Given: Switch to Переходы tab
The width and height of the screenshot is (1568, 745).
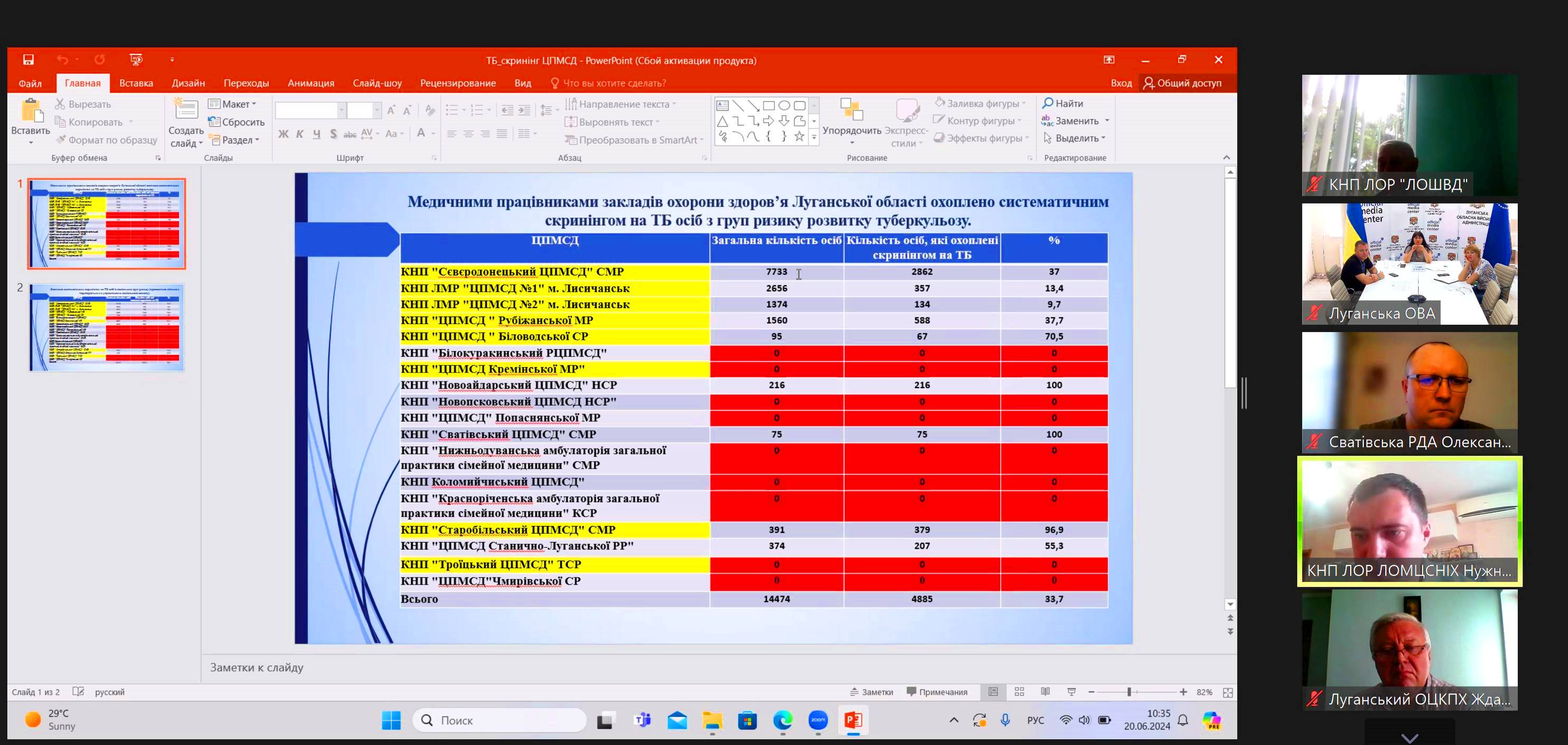Looking at the screenshot, I should (246, 83).
